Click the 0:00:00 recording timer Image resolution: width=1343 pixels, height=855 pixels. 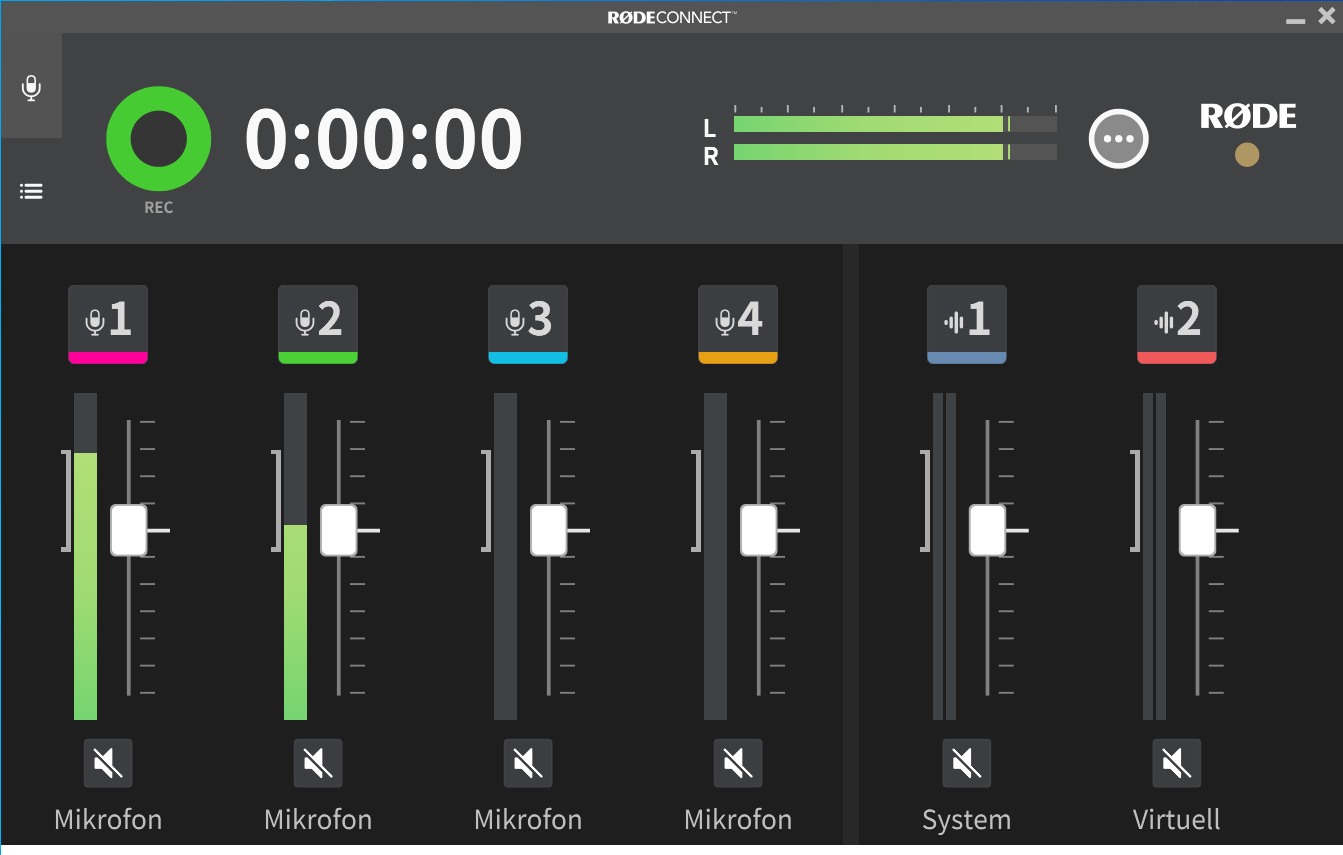383,138
